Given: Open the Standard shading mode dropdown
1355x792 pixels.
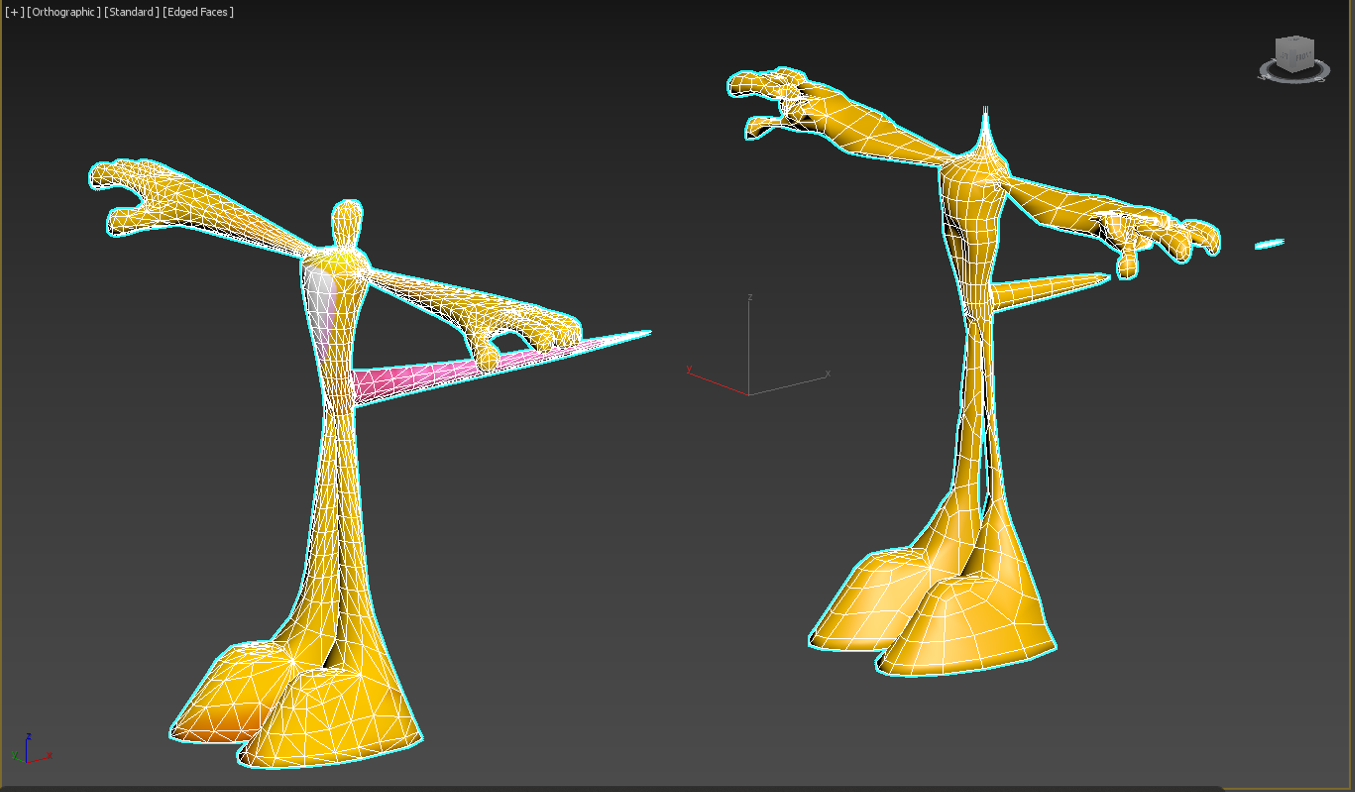Looking at the screenshot, I should 131,12.
